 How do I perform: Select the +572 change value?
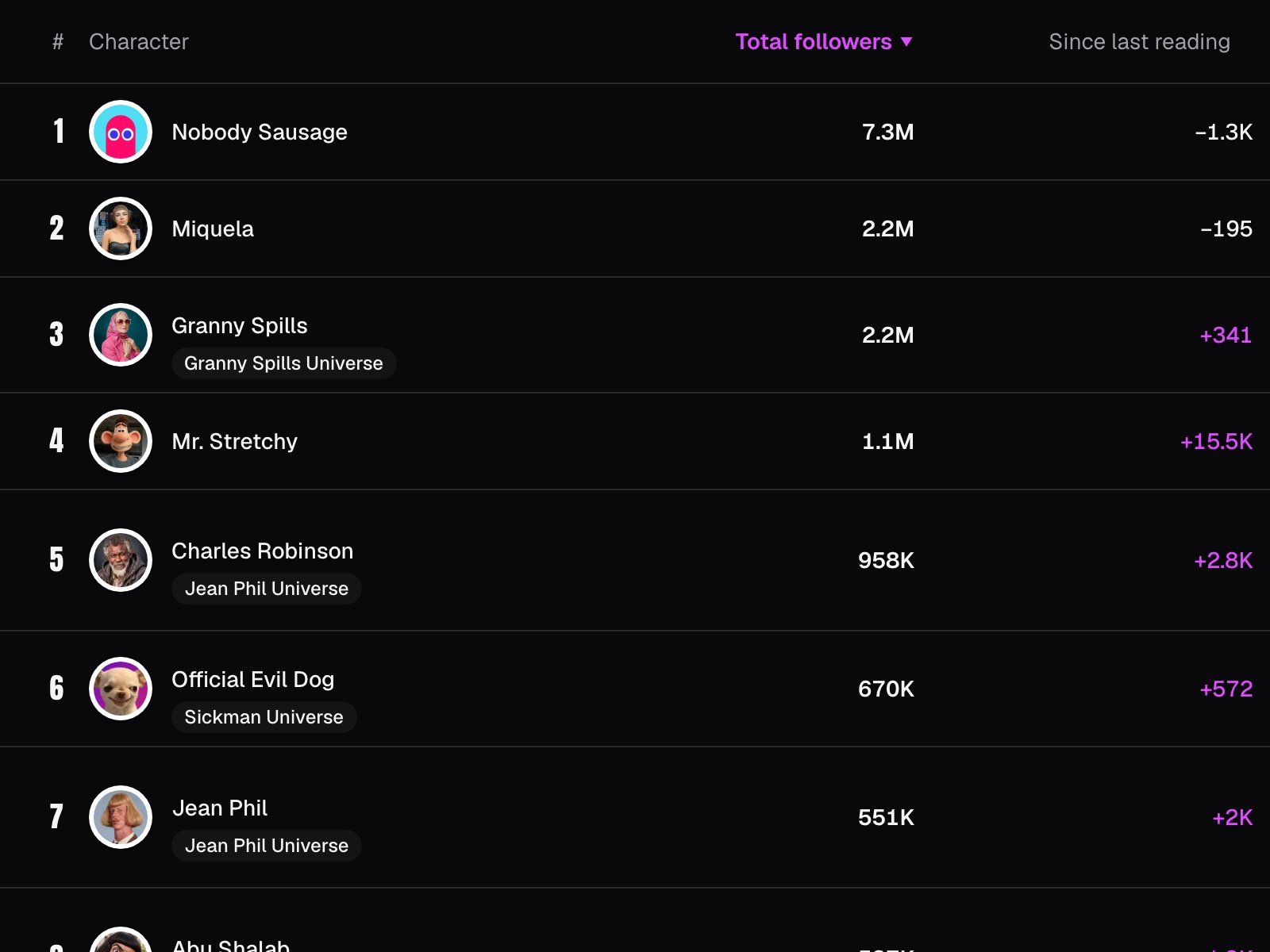pos(1226,689)
